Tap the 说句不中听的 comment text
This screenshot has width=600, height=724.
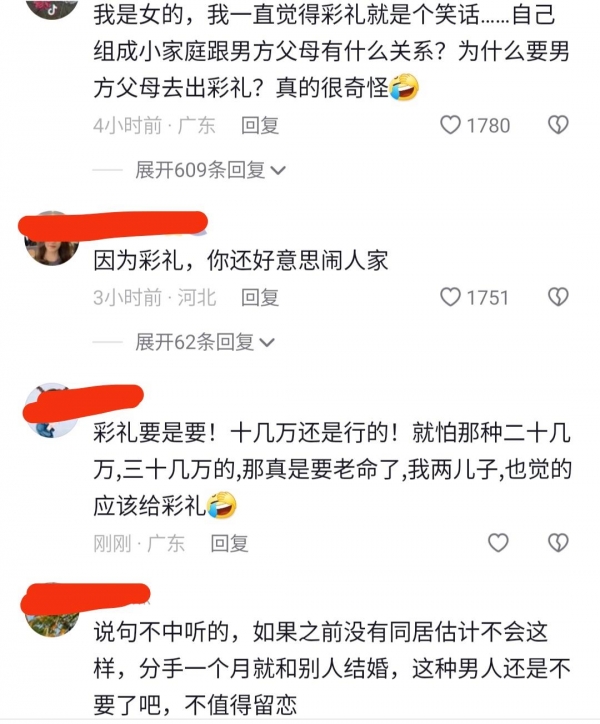point(332,668)
